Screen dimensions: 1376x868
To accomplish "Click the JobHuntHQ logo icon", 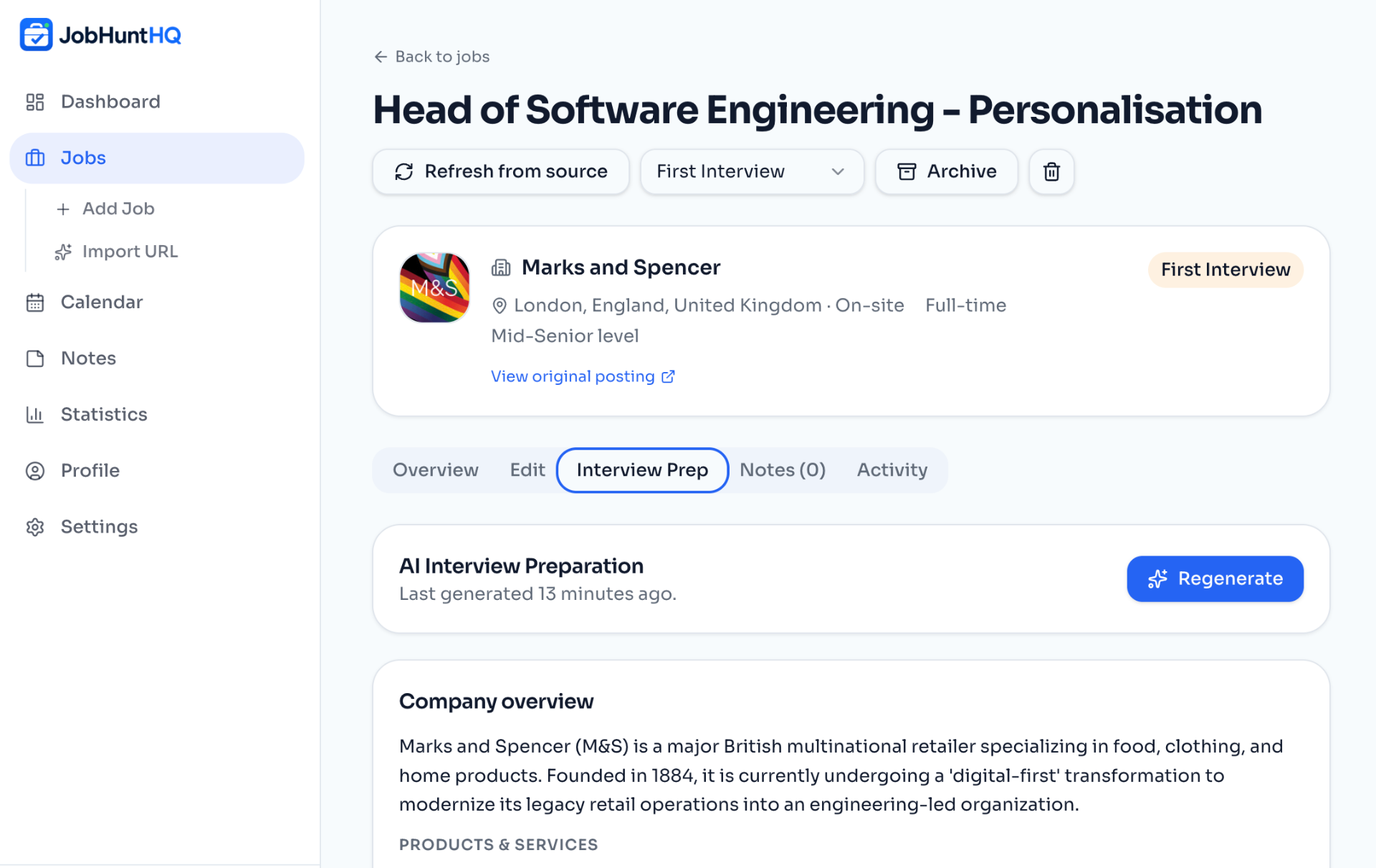I will 36,34.
